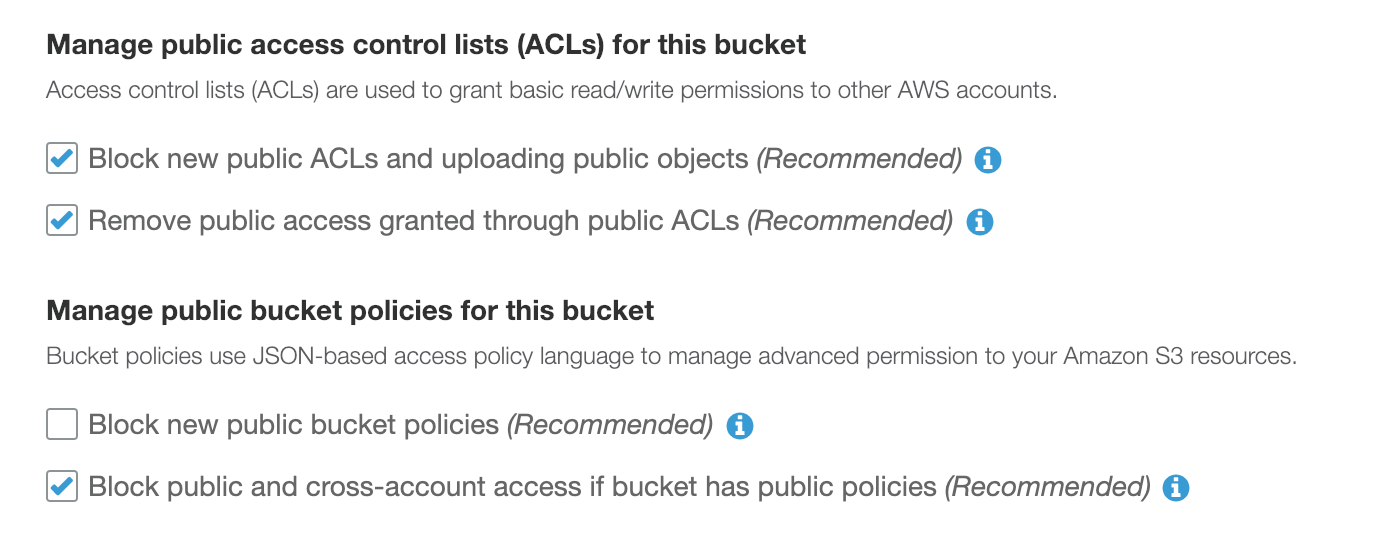Click the 'Block new public bucket policies' label text

tap(294, 425)
